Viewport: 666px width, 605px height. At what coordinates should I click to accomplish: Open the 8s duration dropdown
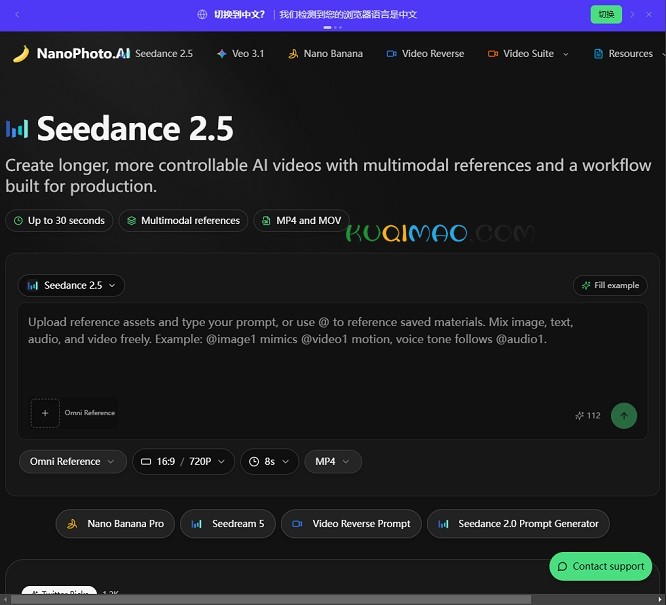click(269, 461)
